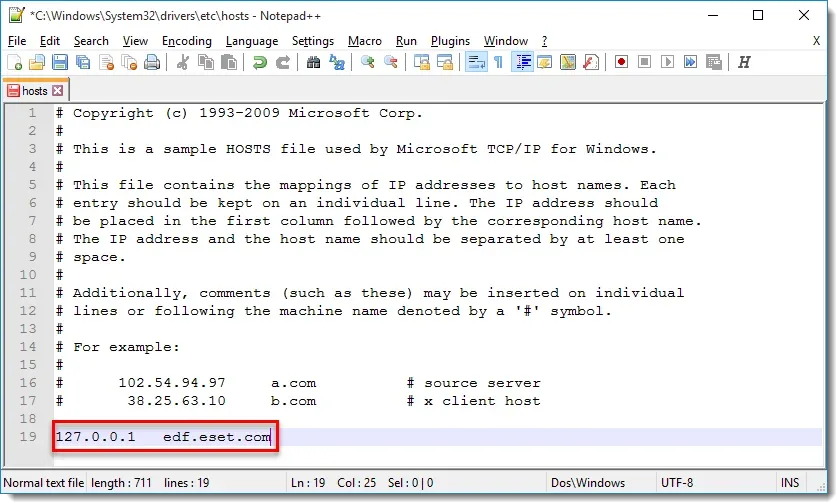Cut selection with scissors icon
Image resolution: width=837 pixels, height=503 pixels.
183,62
